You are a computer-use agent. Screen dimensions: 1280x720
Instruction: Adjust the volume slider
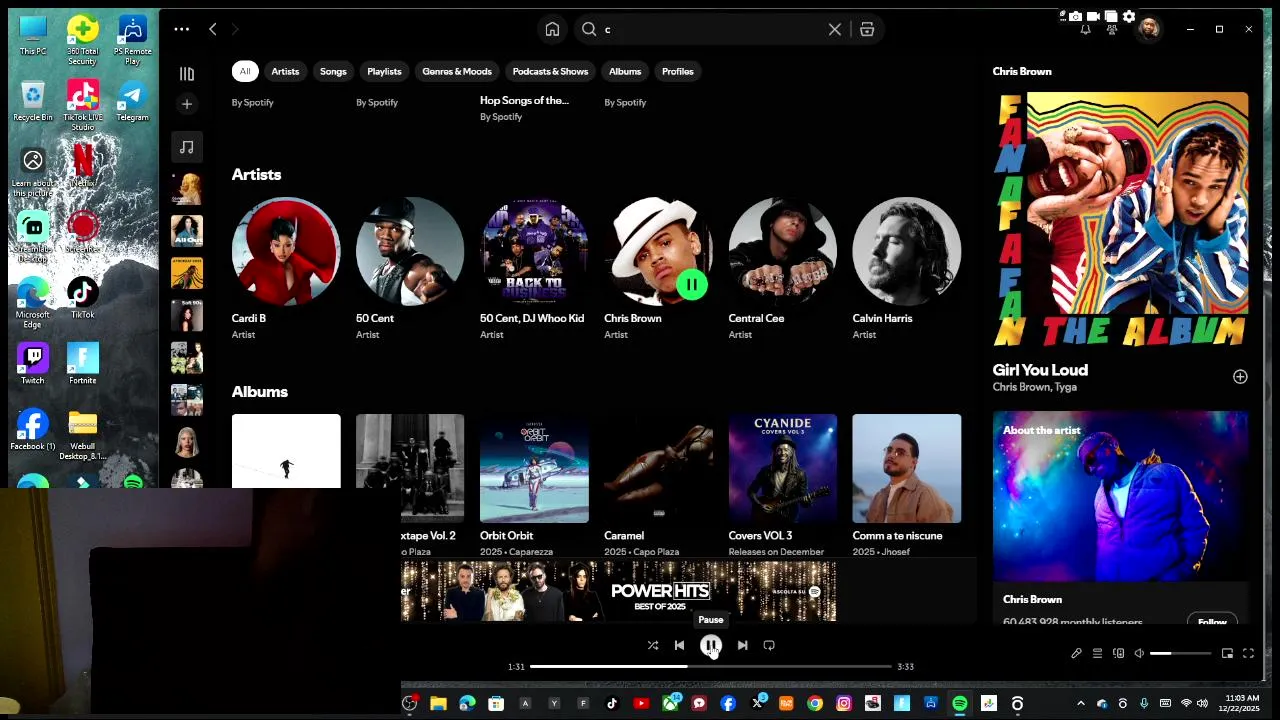[x=1180, y=653]
